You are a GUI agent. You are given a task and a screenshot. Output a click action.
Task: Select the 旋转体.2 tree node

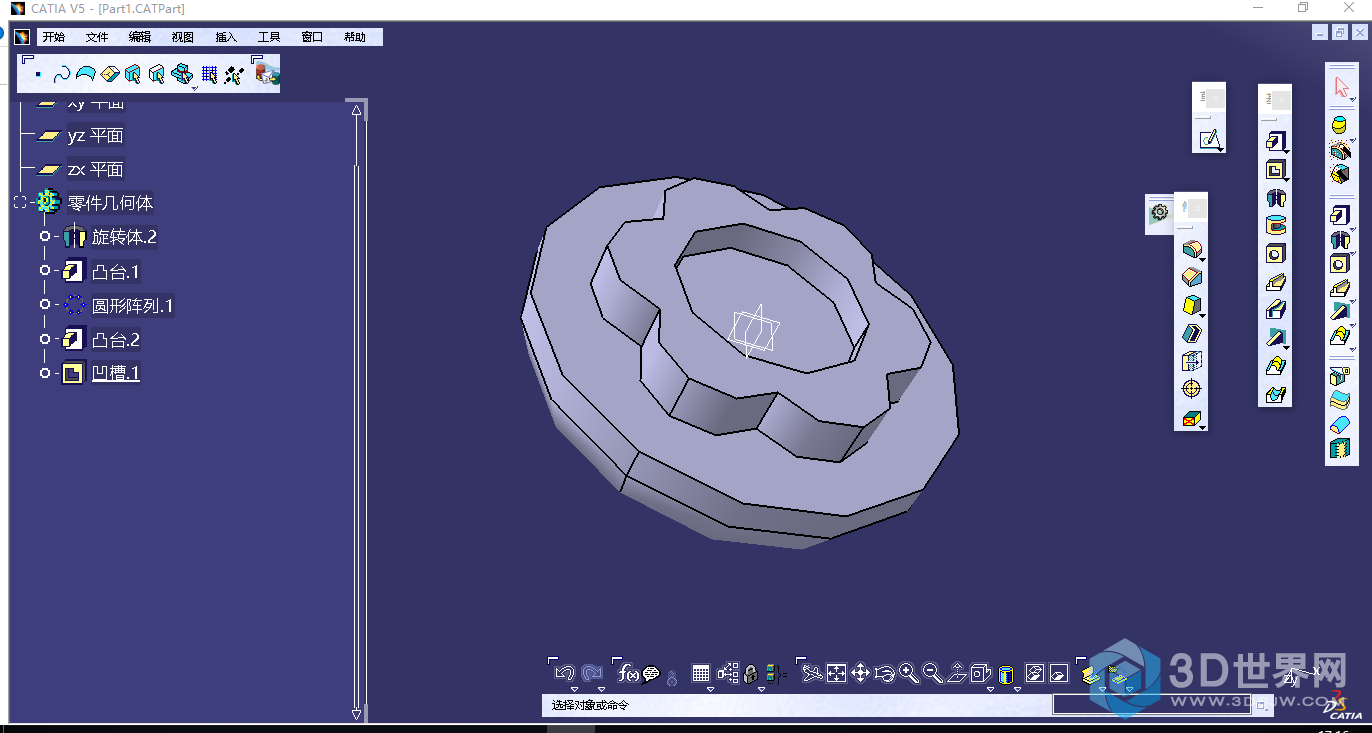click(x=124, y=237)
